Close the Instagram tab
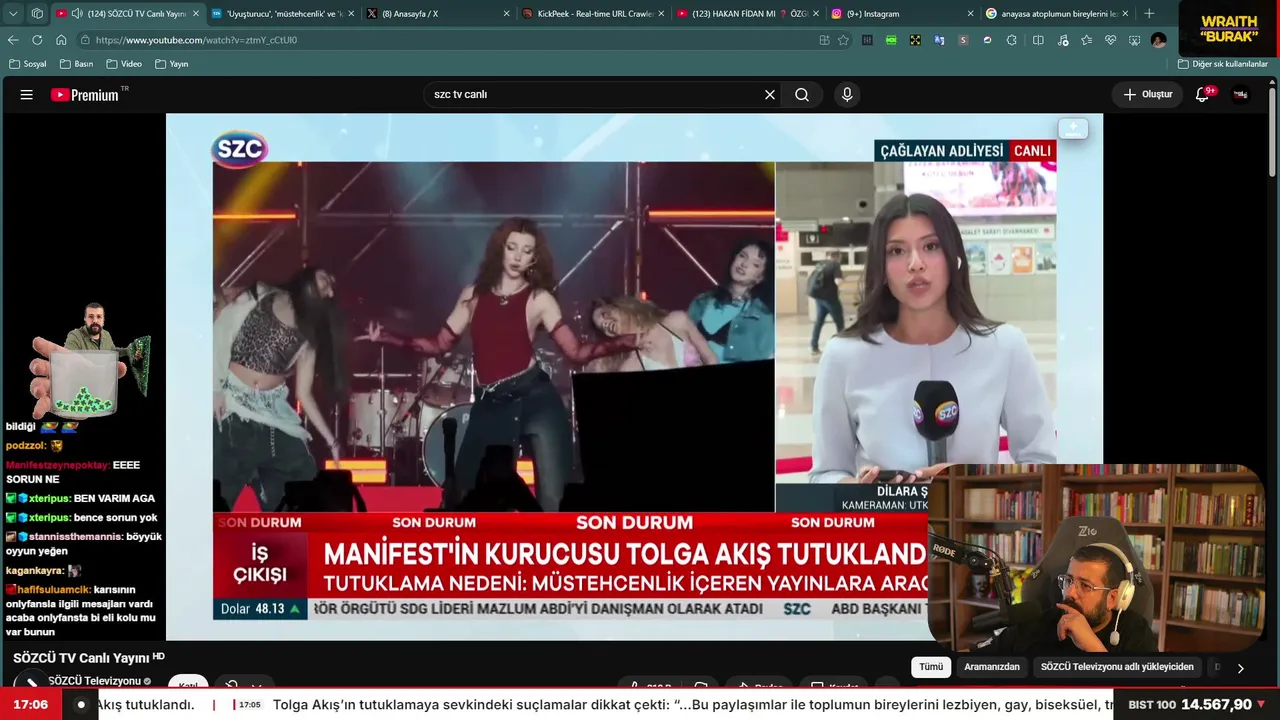Viewport: 1280px width, 720px height. [x=970, y=14]
